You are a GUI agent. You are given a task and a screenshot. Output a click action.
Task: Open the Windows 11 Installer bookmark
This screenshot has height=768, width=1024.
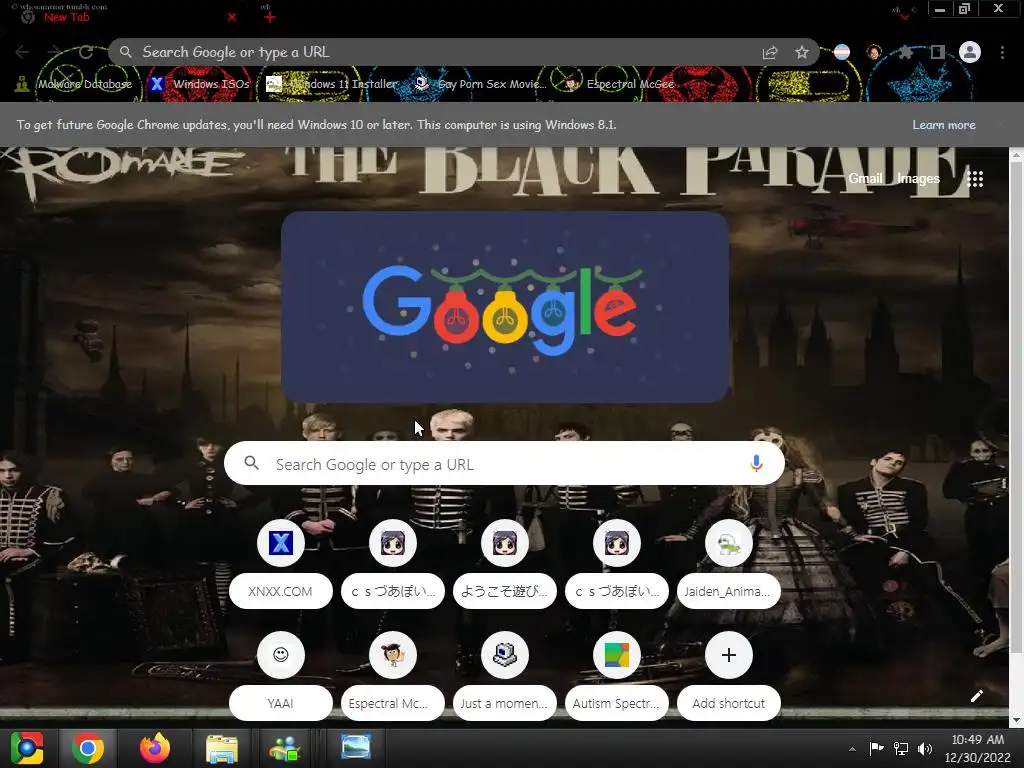332,84
